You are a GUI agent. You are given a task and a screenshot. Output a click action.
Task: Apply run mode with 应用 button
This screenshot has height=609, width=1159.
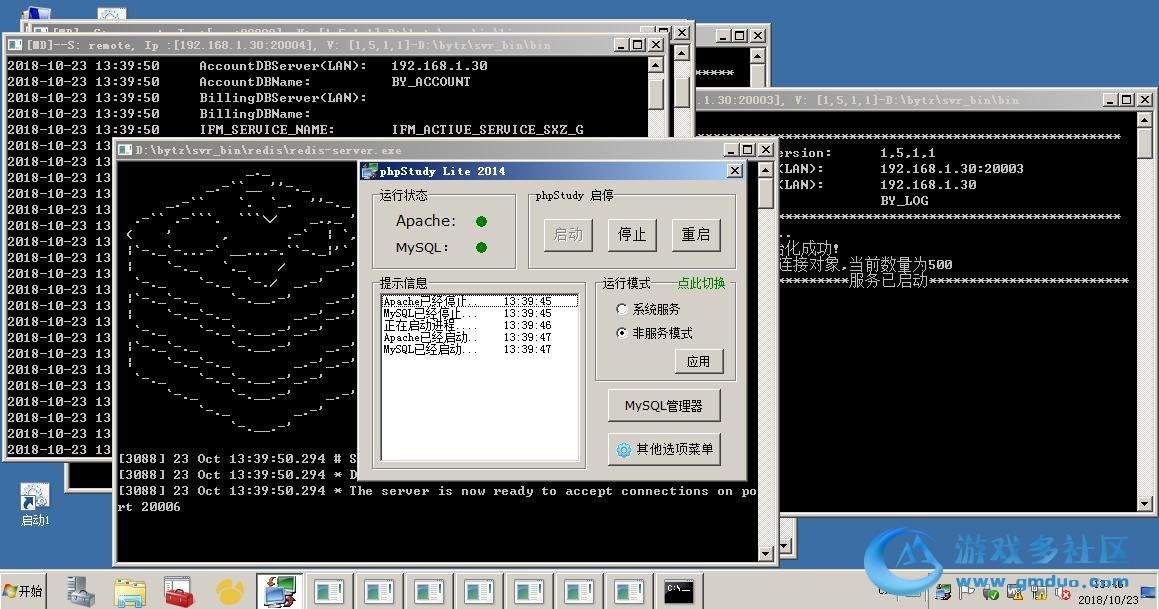[x=698, y=361]
